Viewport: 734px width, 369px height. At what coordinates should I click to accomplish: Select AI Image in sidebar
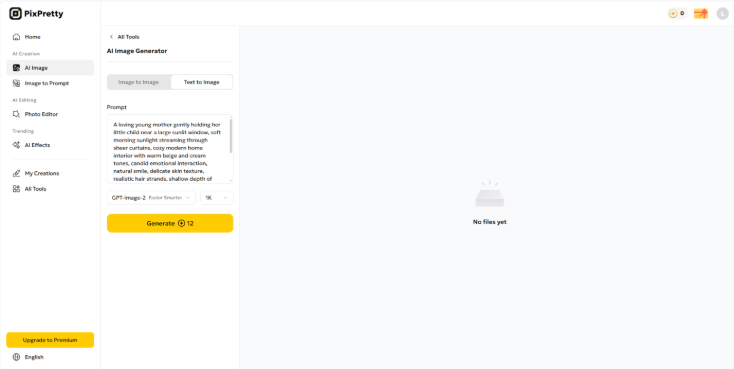click(x=50, y=68)
